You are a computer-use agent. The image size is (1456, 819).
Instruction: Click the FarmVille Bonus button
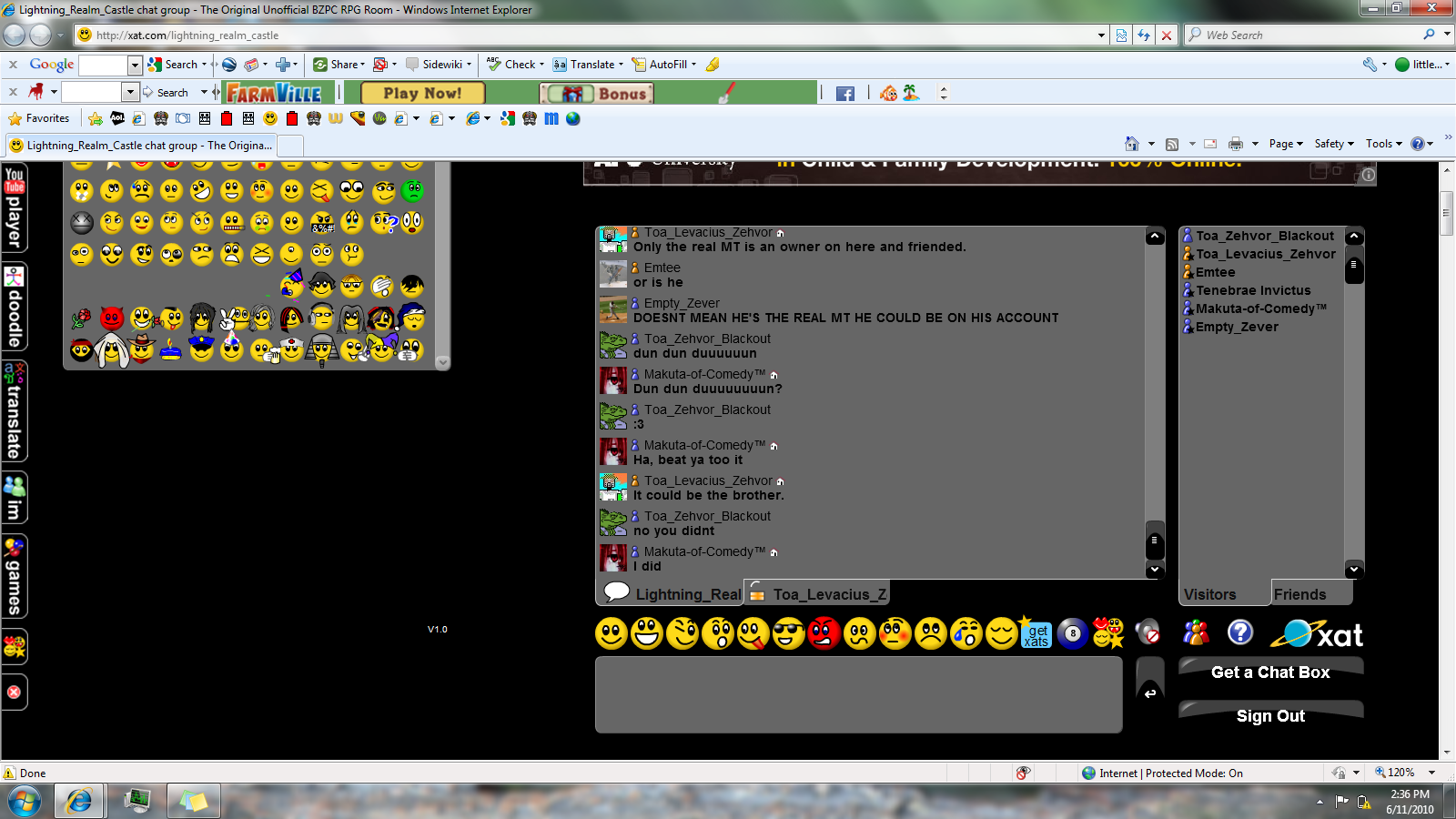[597, 93]
